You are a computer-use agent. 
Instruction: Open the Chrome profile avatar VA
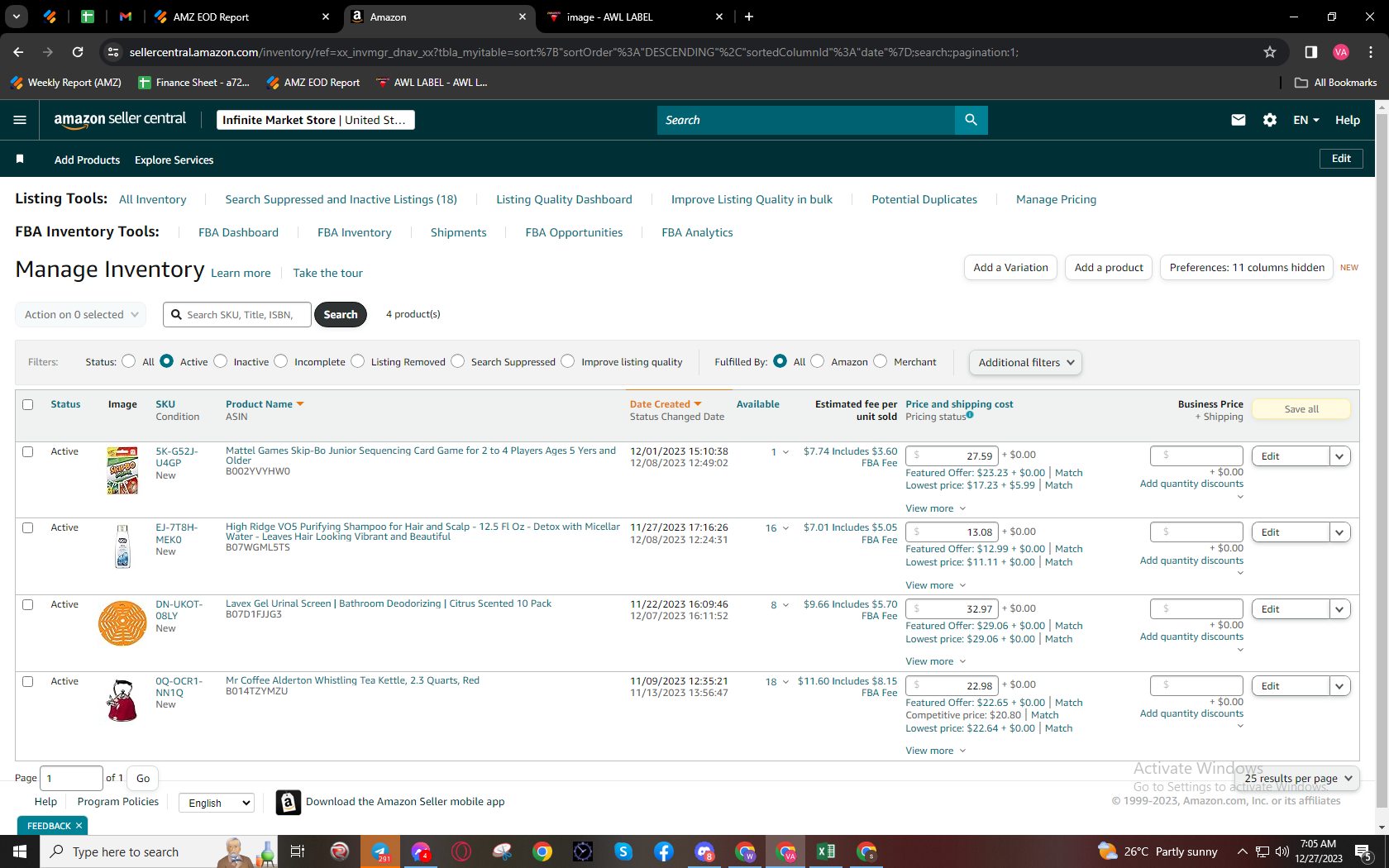pos(1341,52)
